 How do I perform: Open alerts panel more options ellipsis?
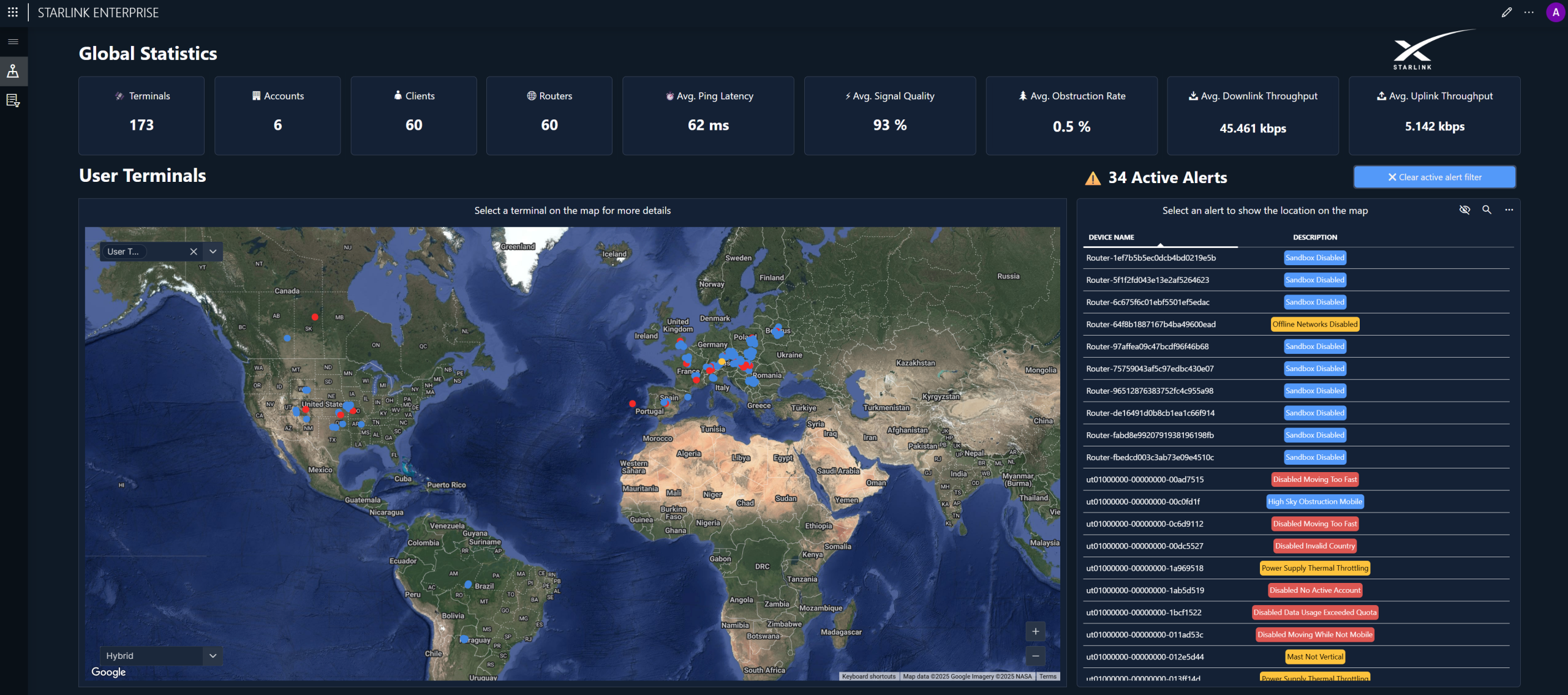pyautogui.click(x=1509, y=210)
